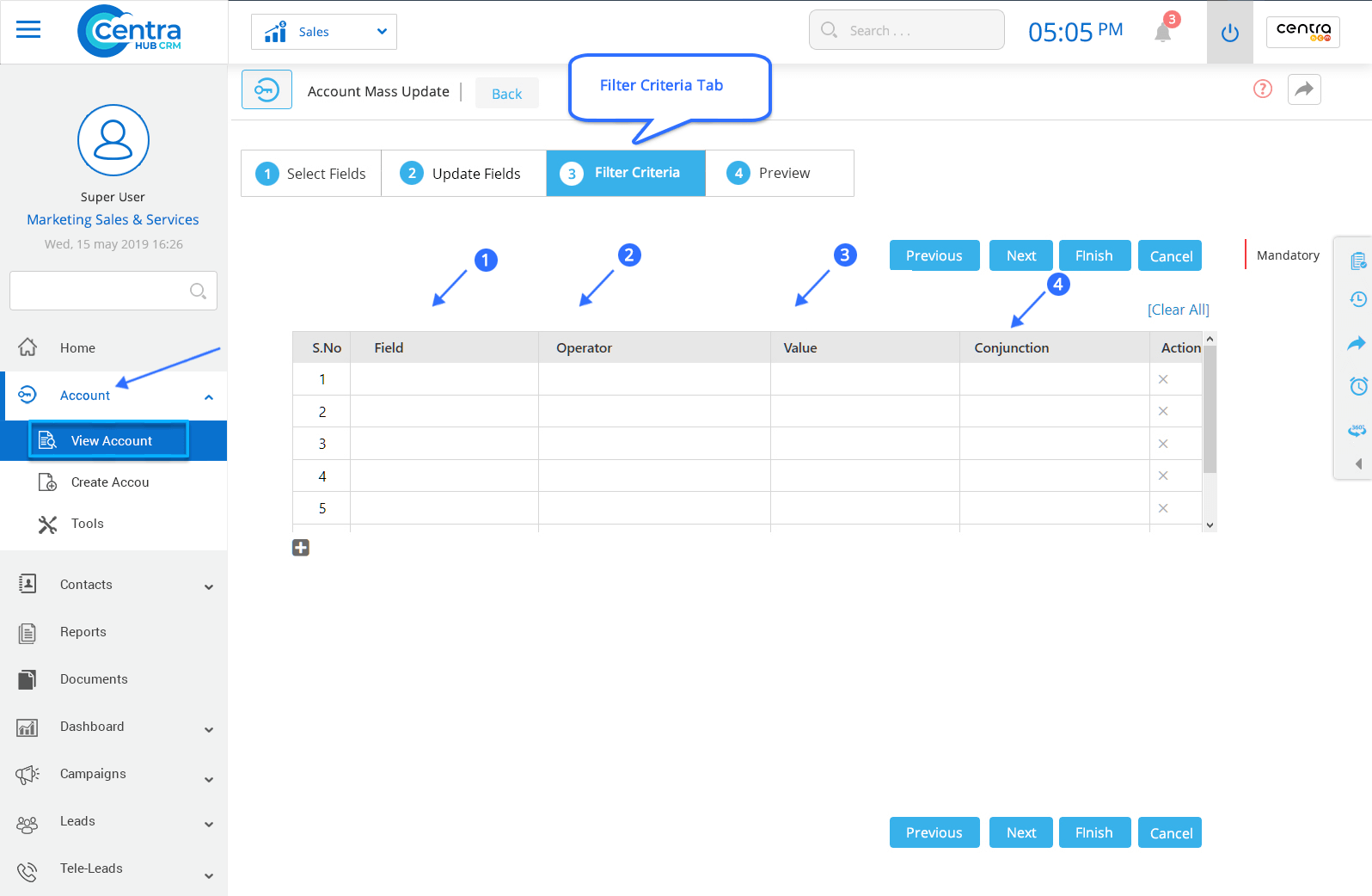The width and height of the screenshot is (1372, 896).
Task: Click the Contacts sidebar icon
Action: 28,585
